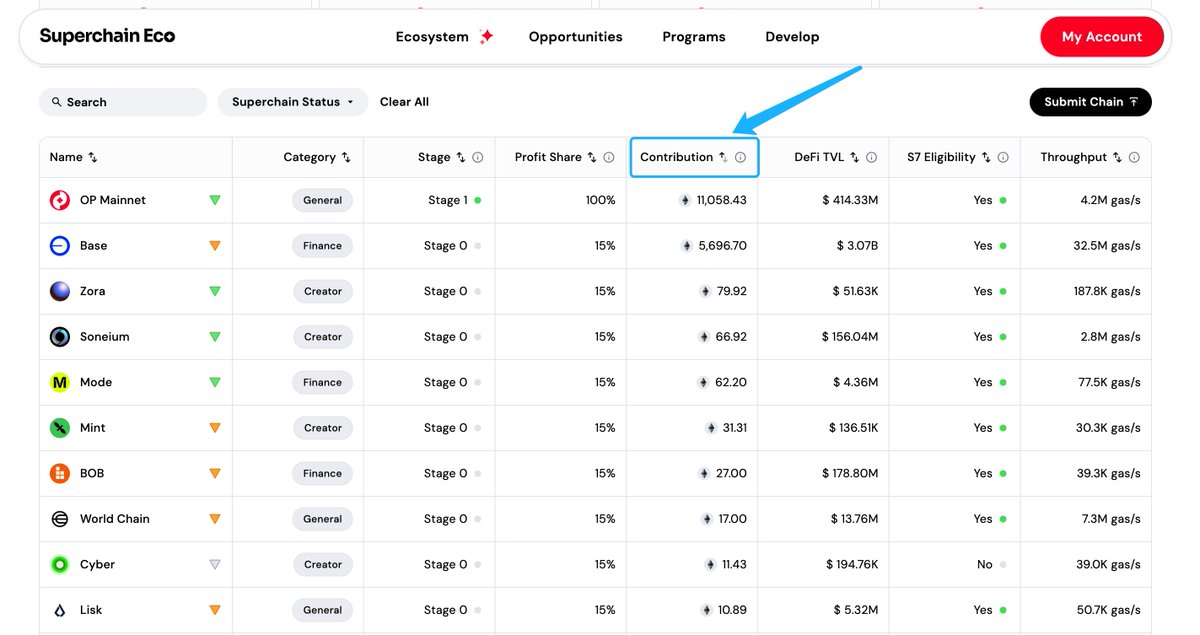Open the Develop nav menu

pos(792,36)
